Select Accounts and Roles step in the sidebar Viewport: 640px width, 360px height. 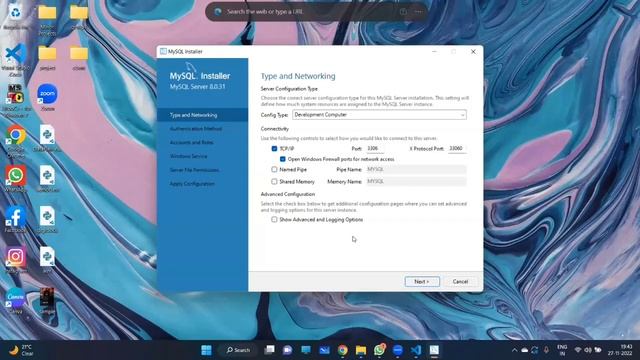191,142
